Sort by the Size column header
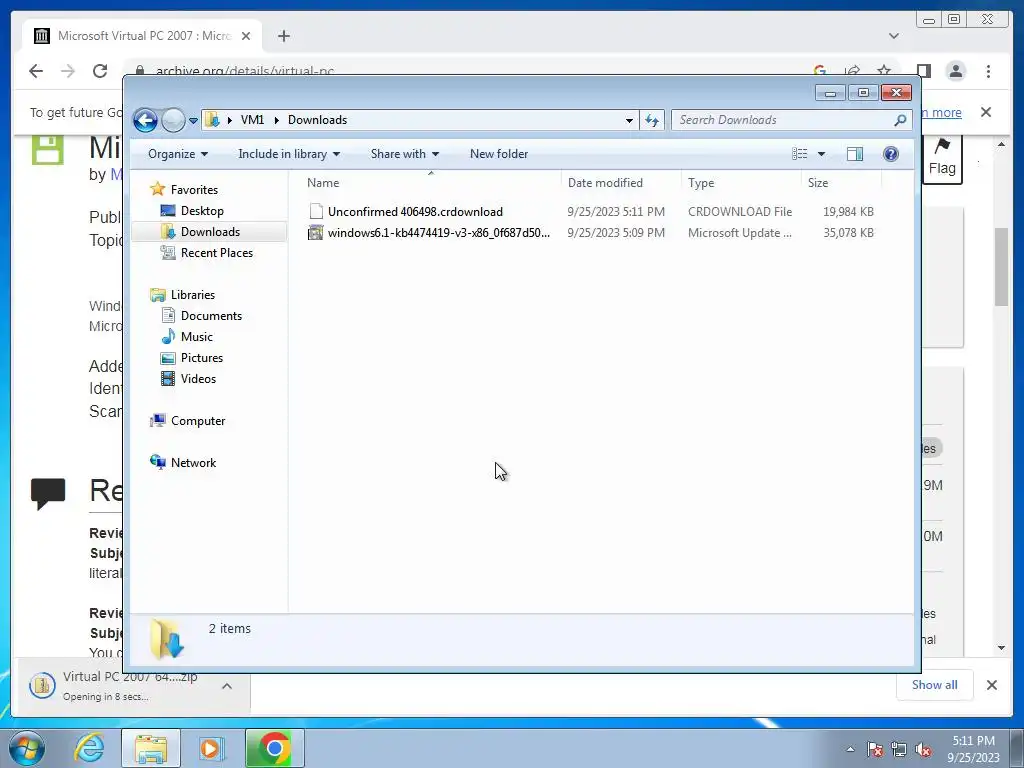 pyautogui.click(x=841, y=183)
